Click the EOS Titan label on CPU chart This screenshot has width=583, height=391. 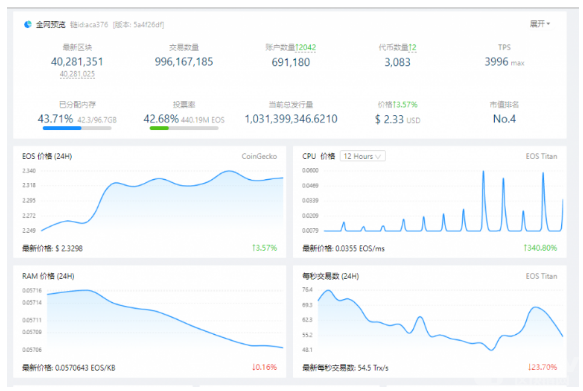(541, 156)
